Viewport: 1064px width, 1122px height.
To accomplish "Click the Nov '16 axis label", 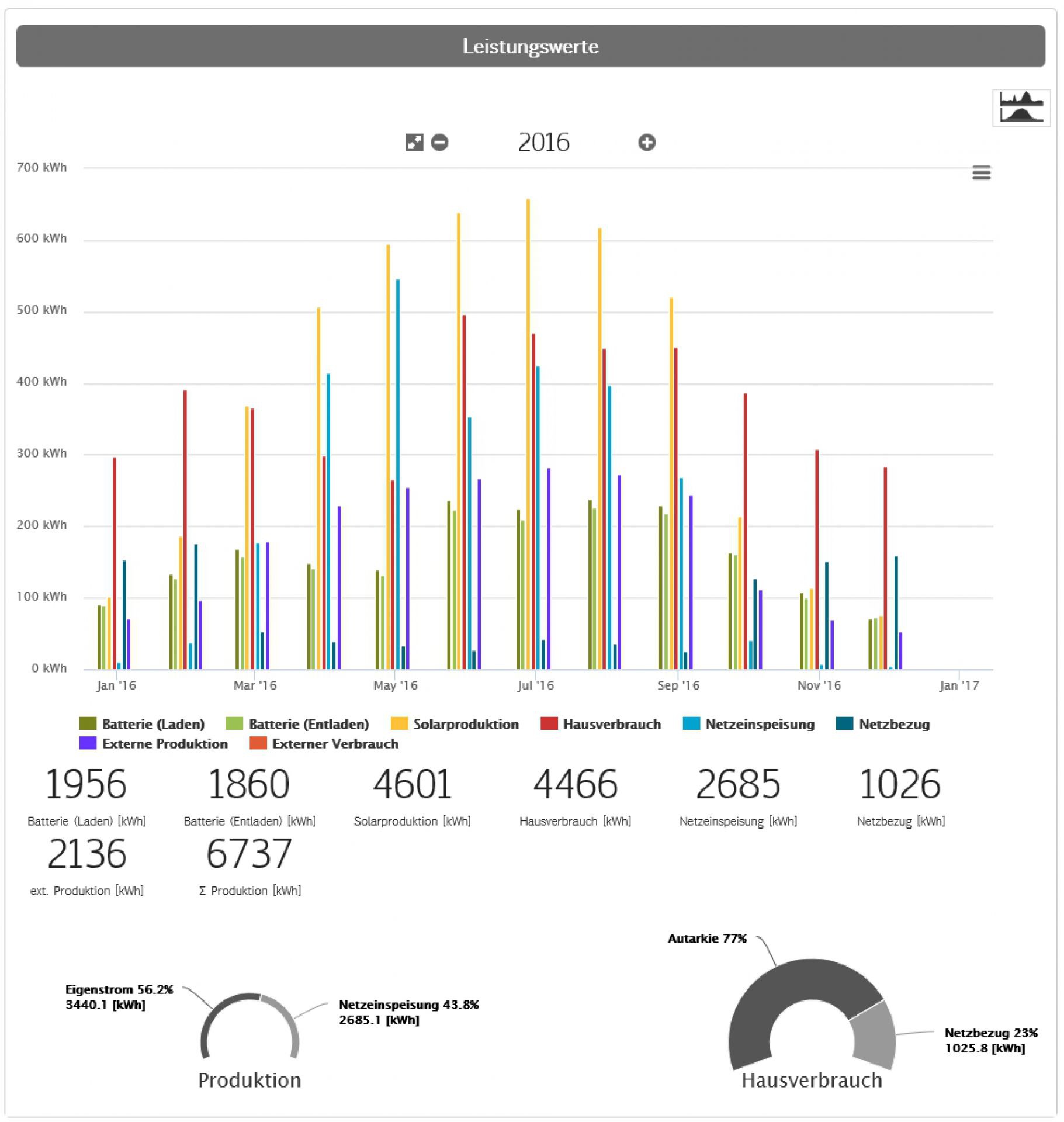I will coord(819,685).
